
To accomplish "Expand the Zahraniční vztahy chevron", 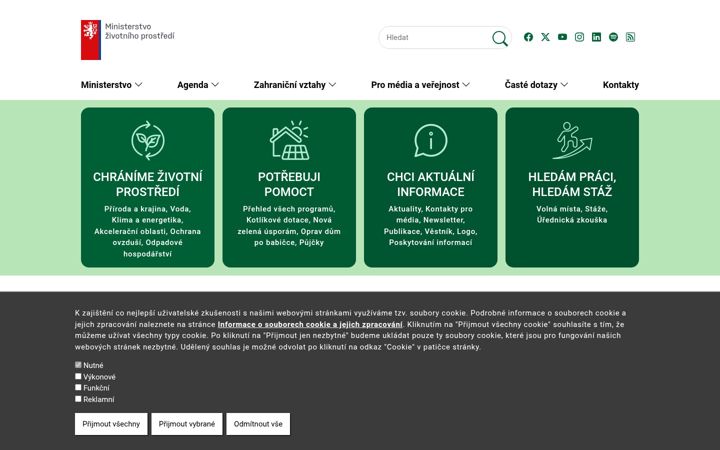I will [332, 84].
